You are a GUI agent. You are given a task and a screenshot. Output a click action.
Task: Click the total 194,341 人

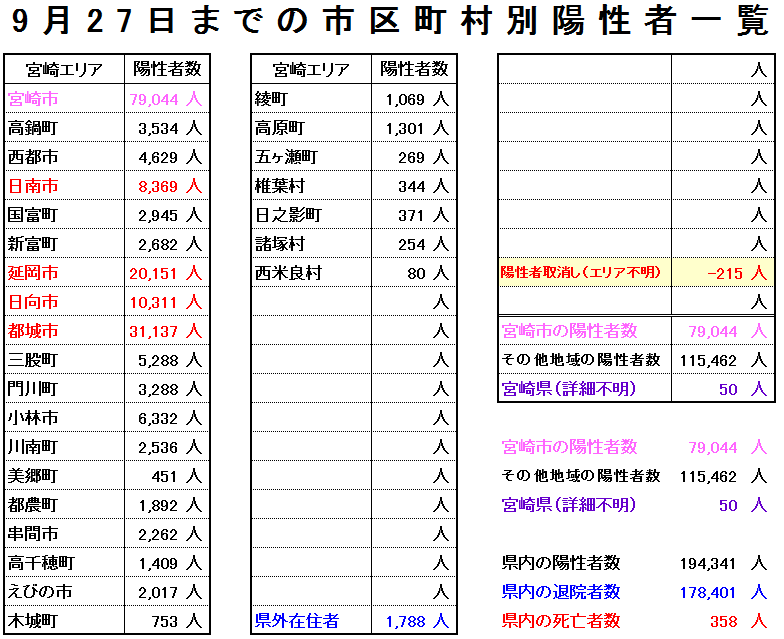(723, 564)
